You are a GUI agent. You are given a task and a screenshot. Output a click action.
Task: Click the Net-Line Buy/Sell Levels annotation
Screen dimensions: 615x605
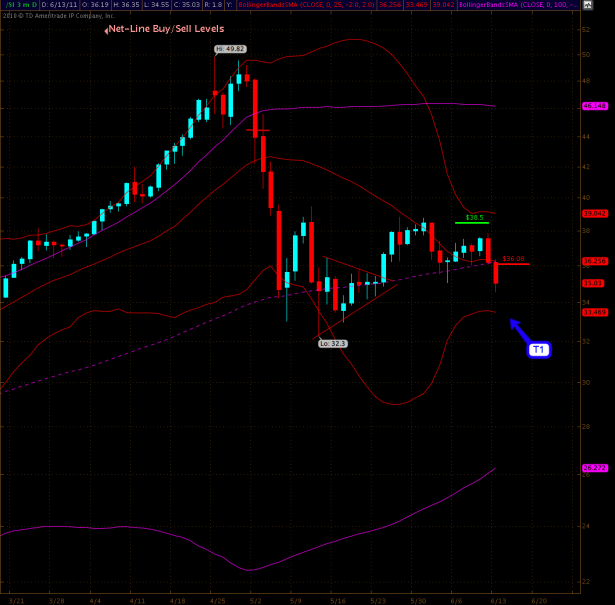click(166, 29)
